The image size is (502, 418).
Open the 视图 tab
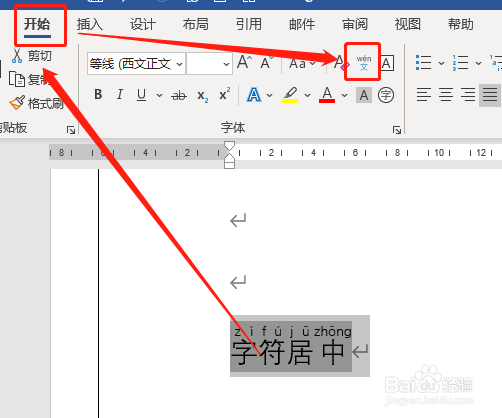[x=408, y=24]
